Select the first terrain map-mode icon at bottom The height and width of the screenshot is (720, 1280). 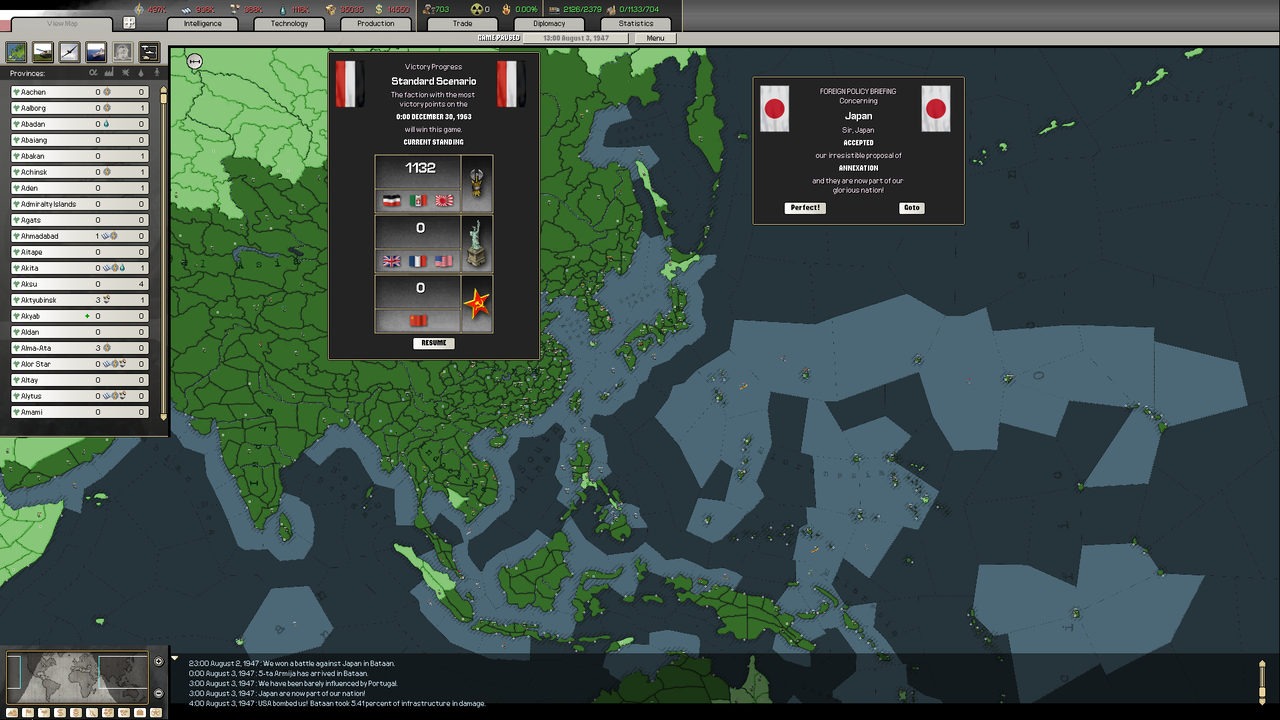[12, 713]
